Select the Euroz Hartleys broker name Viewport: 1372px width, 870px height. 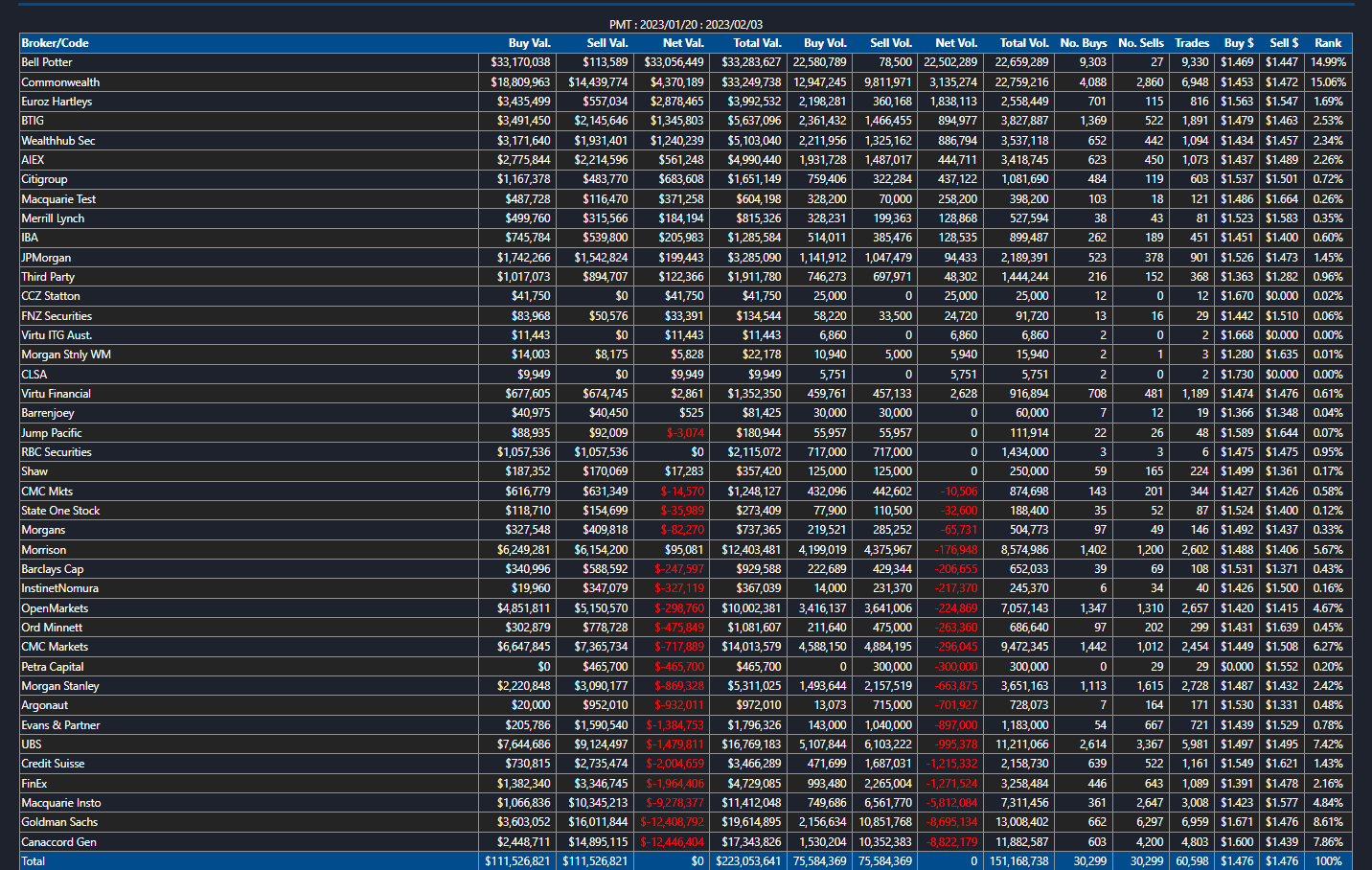click(x=57, y=102)
